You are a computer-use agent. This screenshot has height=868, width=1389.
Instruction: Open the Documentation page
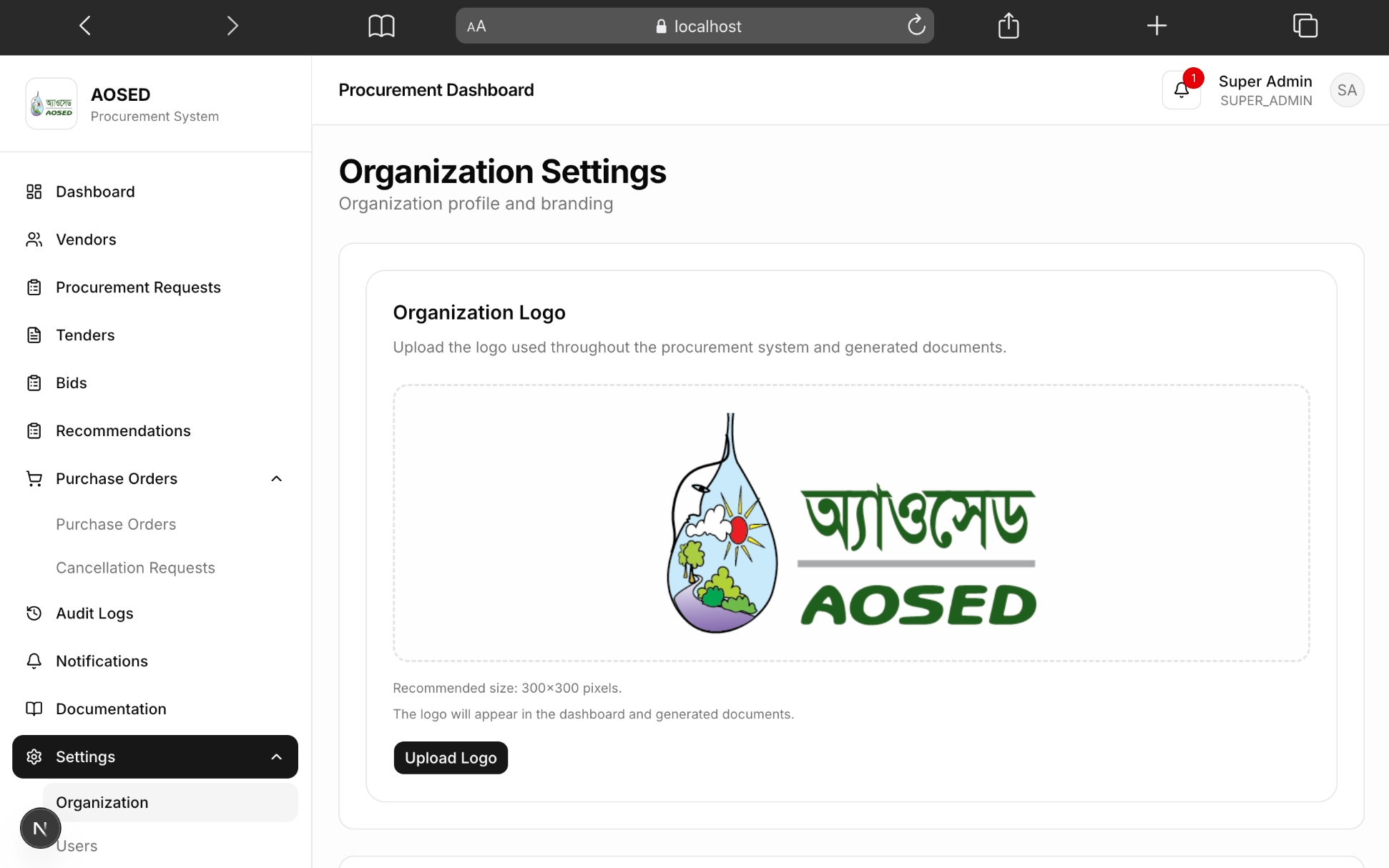tap(155, 709)
